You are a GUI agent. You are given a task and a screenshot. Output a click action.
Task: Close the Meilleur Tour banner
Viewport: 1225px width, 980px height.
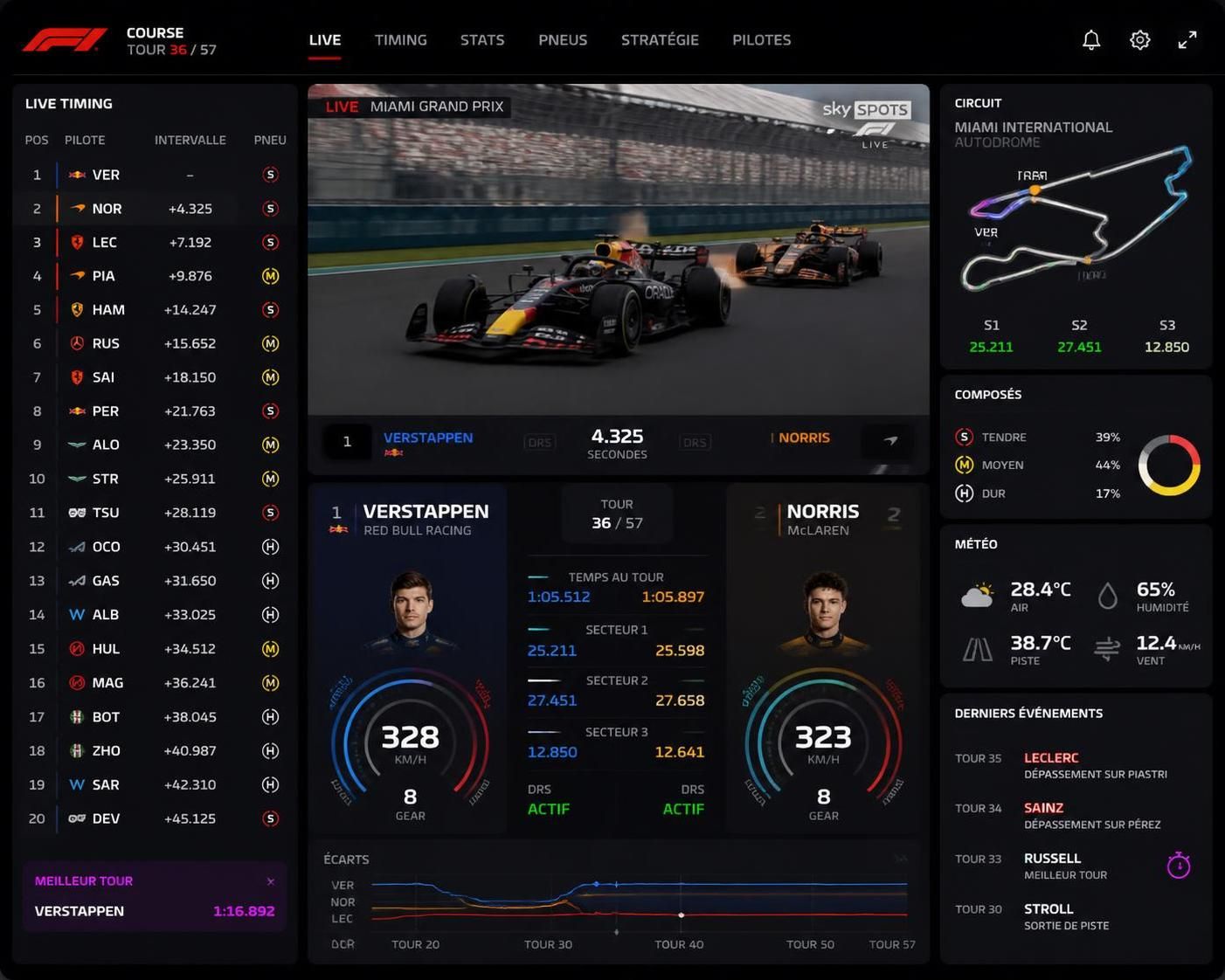coord(271,881)
